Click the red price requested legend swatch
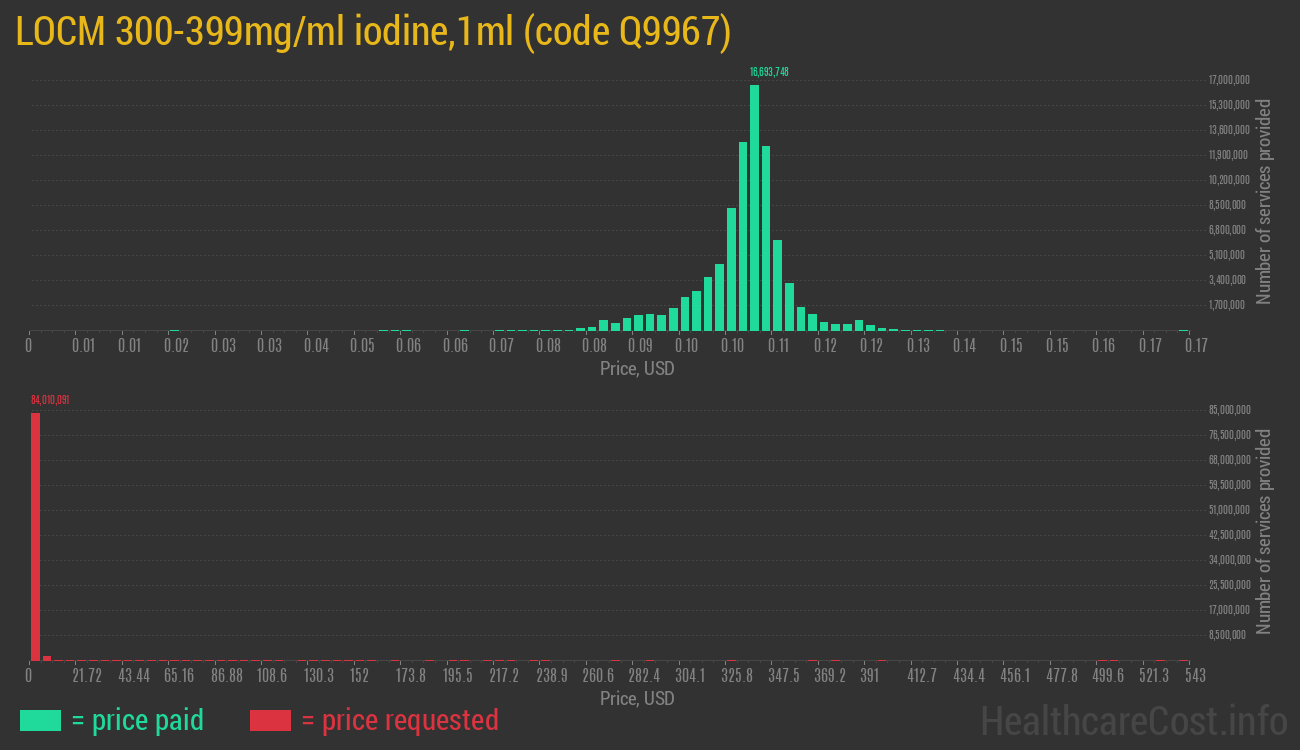 pyautogui.click(x=270, y=720)
